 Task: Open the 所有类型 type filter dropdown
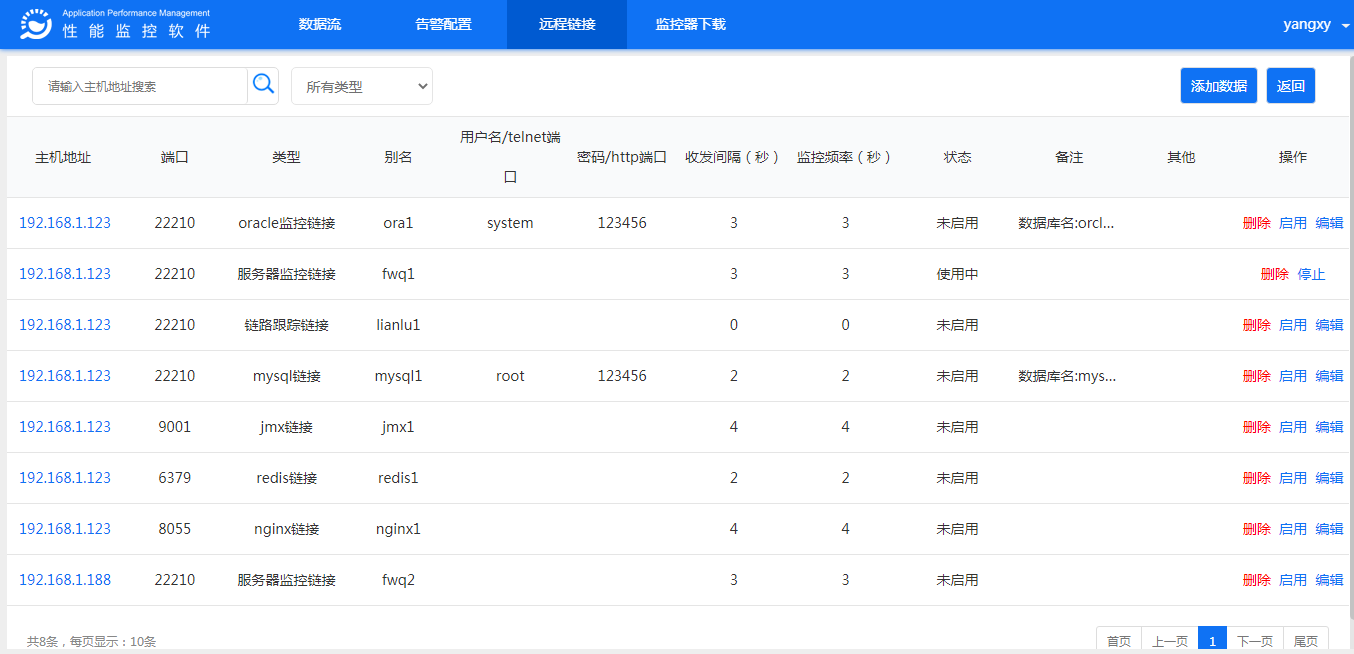point(361,86)
